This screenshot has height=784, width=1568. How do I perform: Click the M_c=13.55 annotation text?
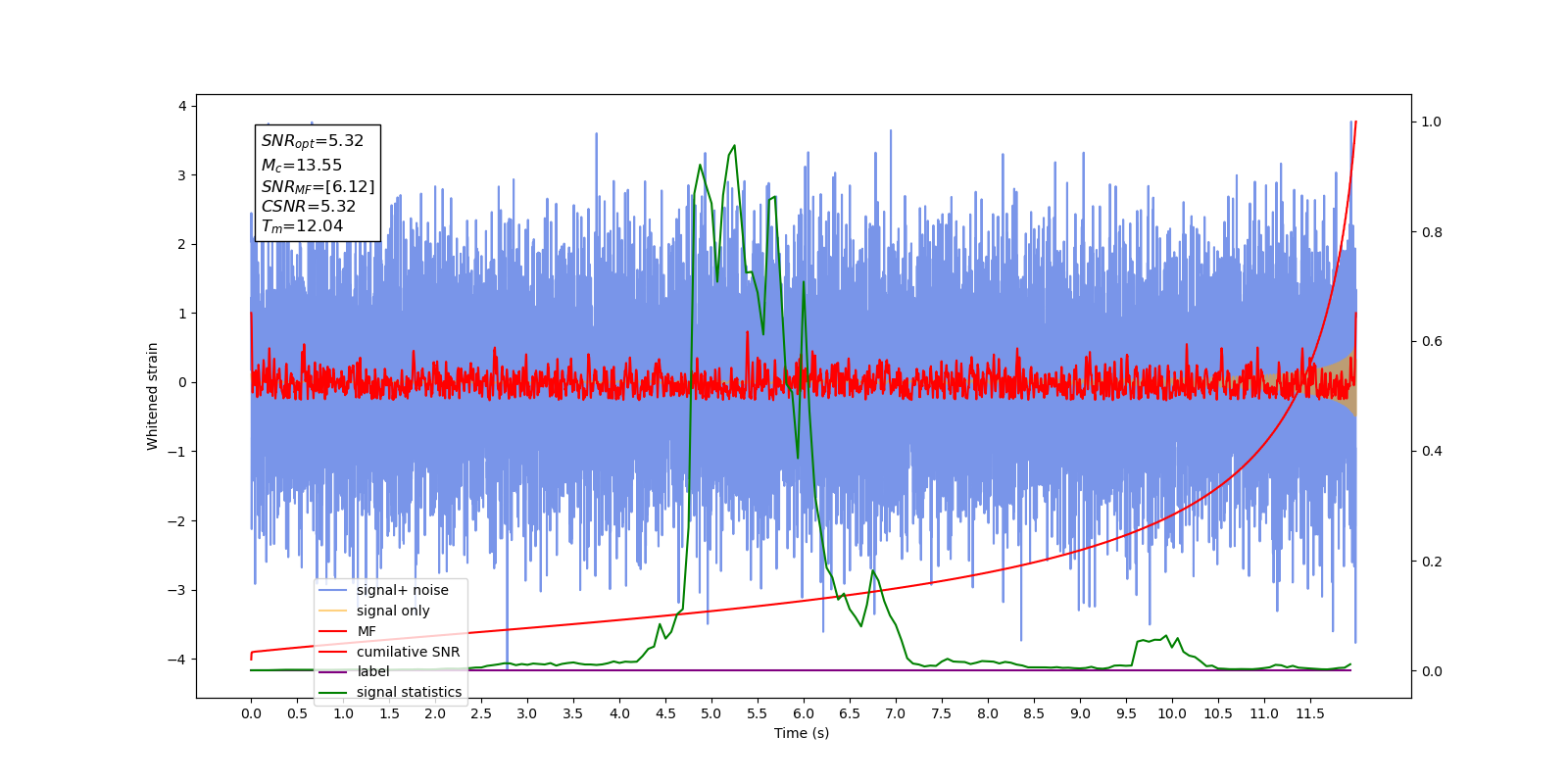302,166
